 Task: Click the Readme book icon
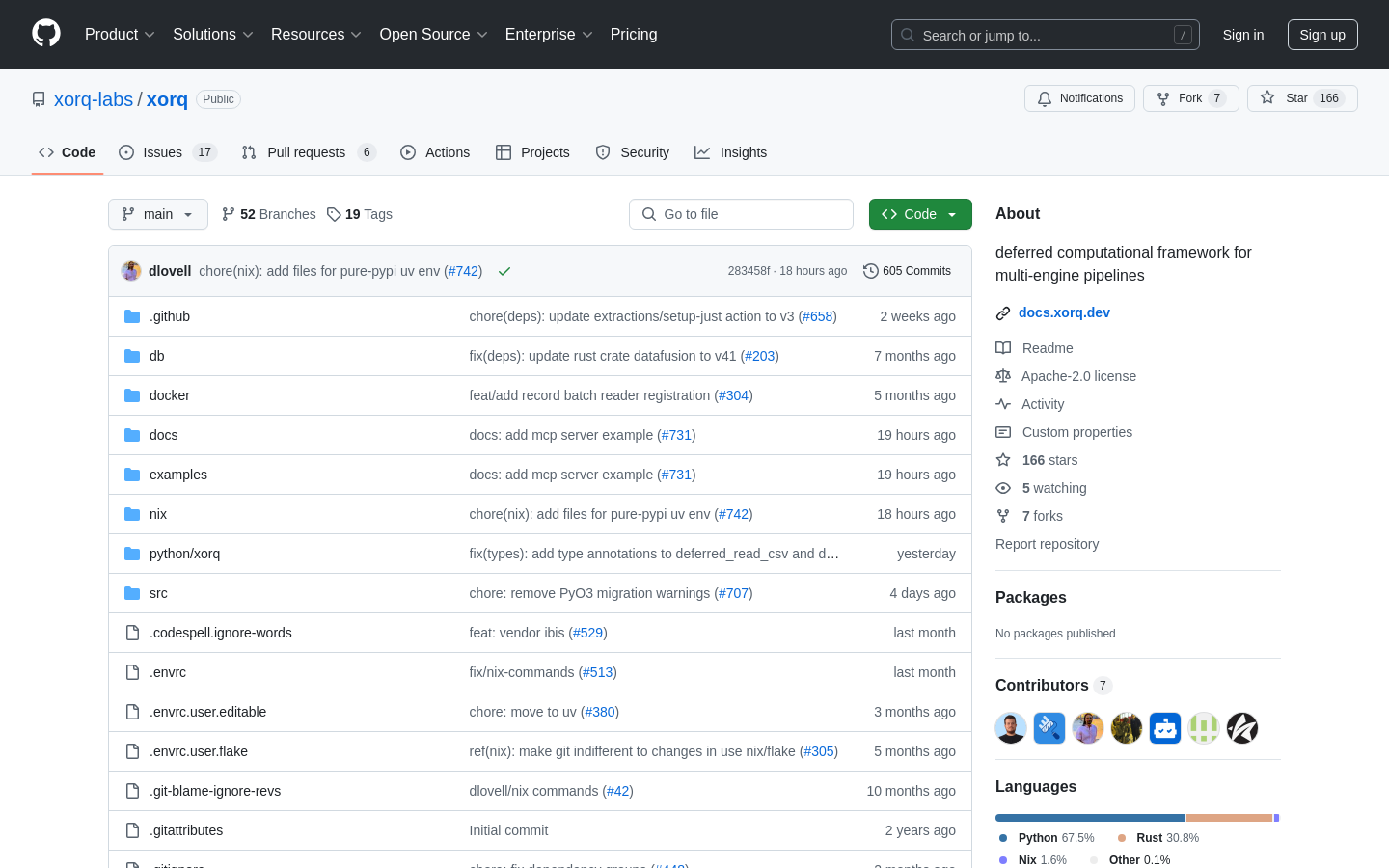1003,348
